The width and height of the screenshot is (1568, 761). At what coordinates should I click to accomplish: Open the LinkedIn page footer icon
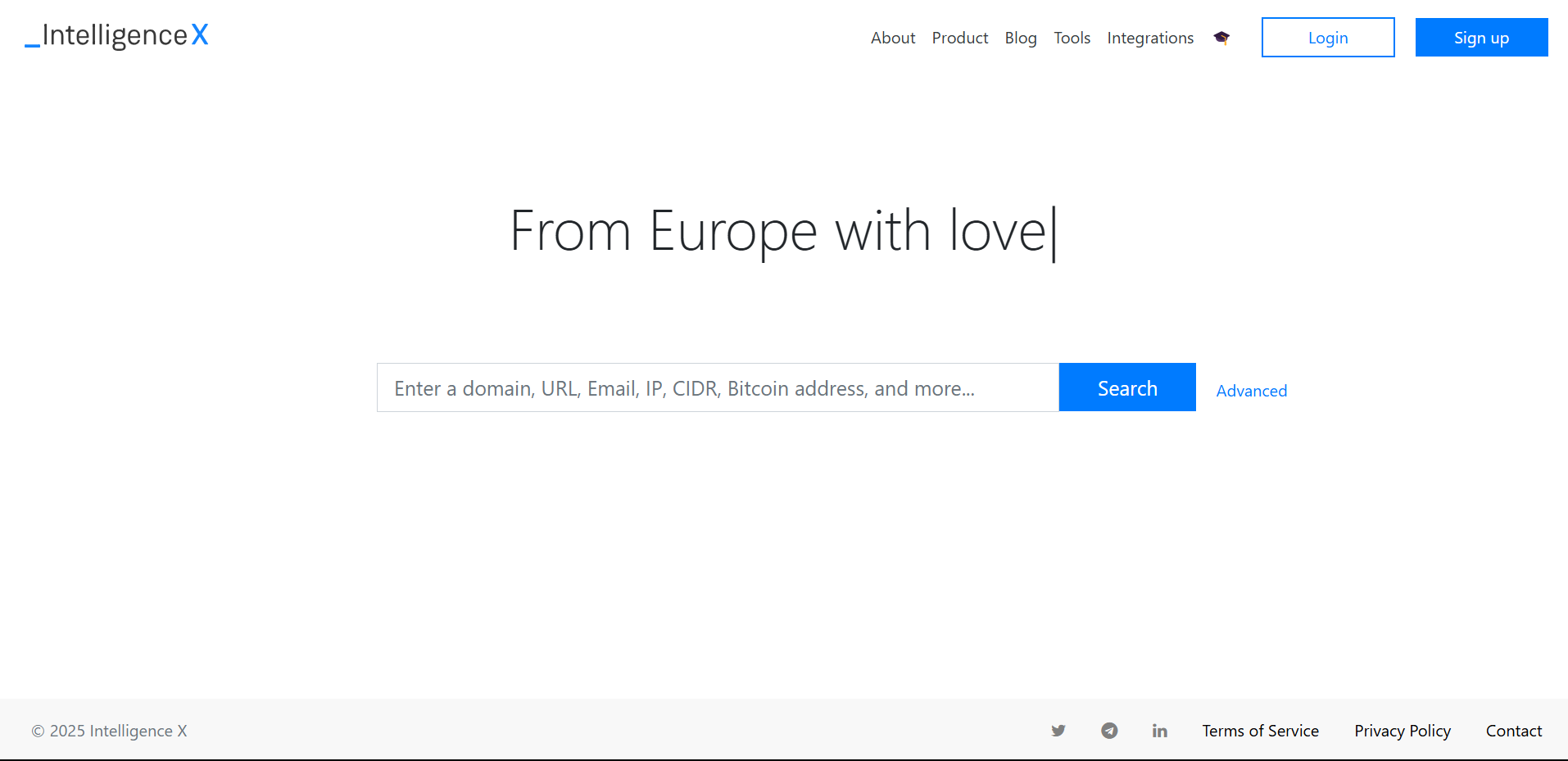click(1159, 731)
